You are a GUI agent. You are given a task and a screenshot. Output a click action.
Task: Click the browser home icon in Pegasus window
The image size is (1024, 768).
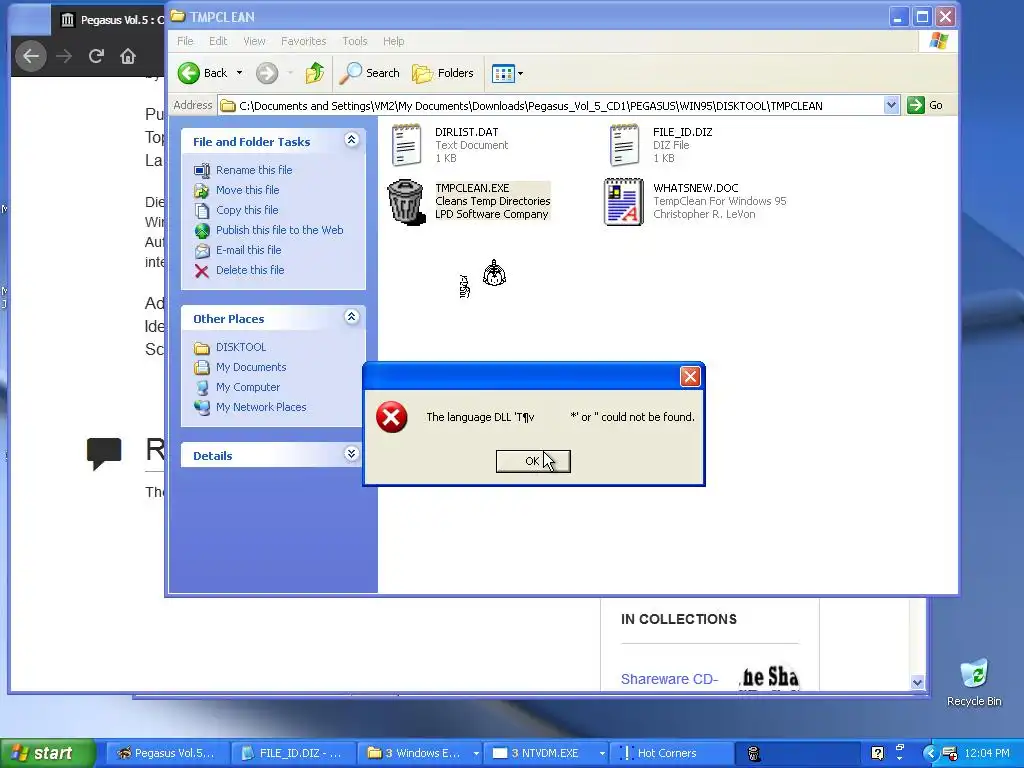pyautogui.click(x=128, y=56)
